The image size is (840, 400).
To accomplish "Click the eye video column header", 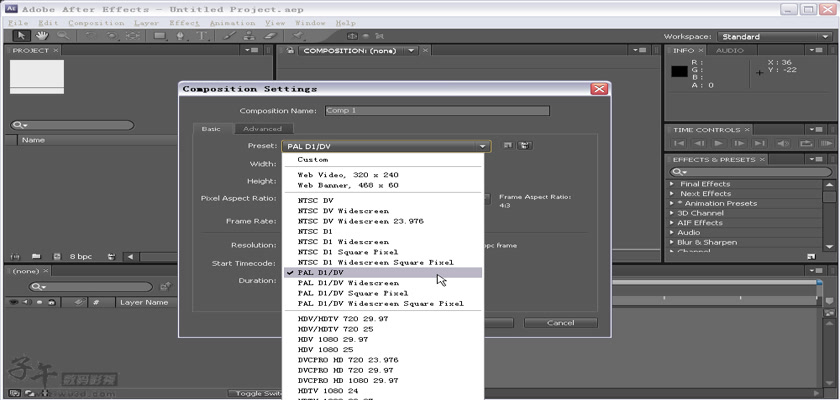I will pyautogui.click(x=14, y=302).
